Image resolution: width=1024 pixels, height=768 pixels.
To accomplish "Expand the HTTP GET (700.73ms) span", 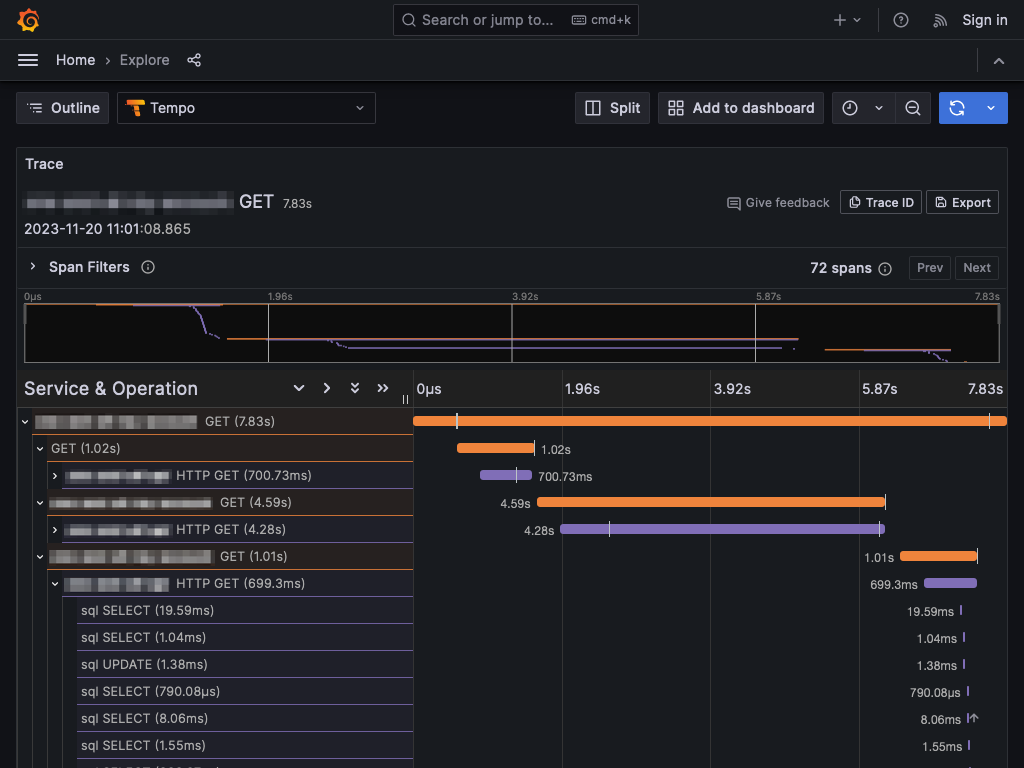I will point(55,476).
